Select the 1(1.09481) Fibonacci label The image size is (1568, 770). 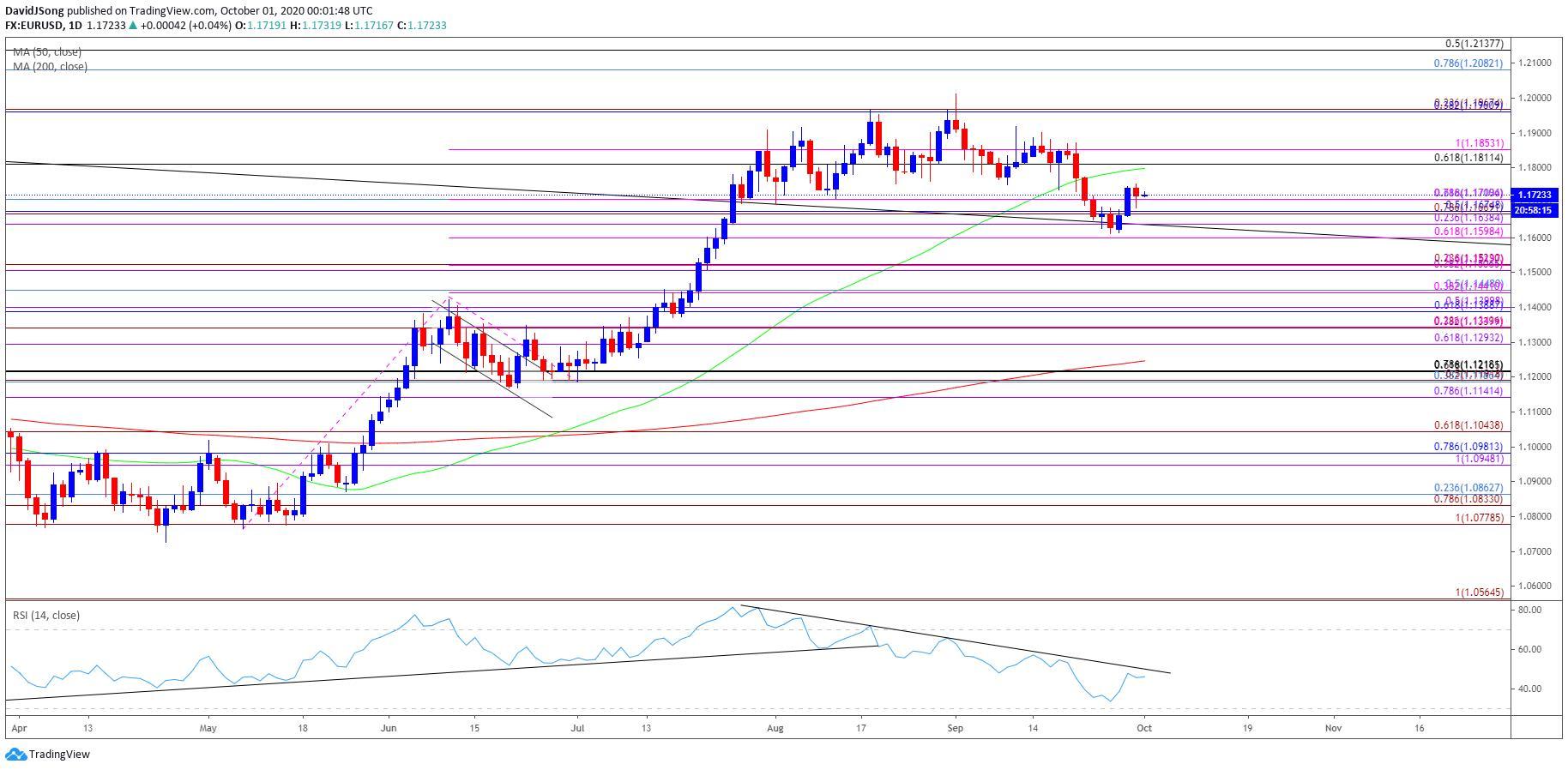coord(1480,459)
